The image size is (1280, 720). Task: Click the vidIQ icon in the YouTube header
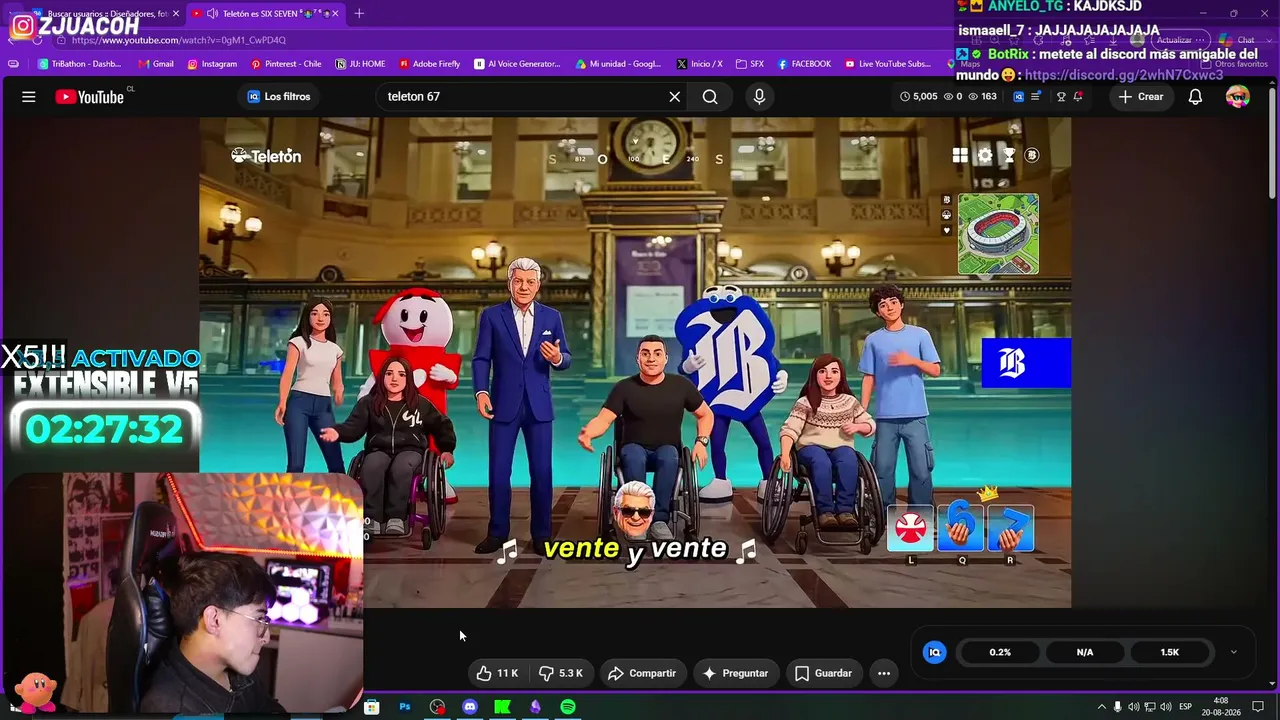click(1019, 97)
